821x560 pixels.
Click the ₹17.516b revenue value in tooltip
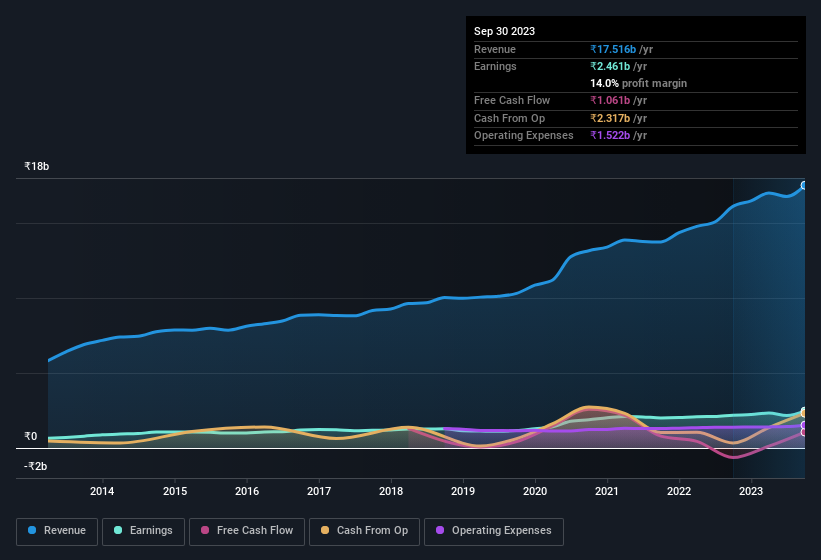tap(613, 49)
